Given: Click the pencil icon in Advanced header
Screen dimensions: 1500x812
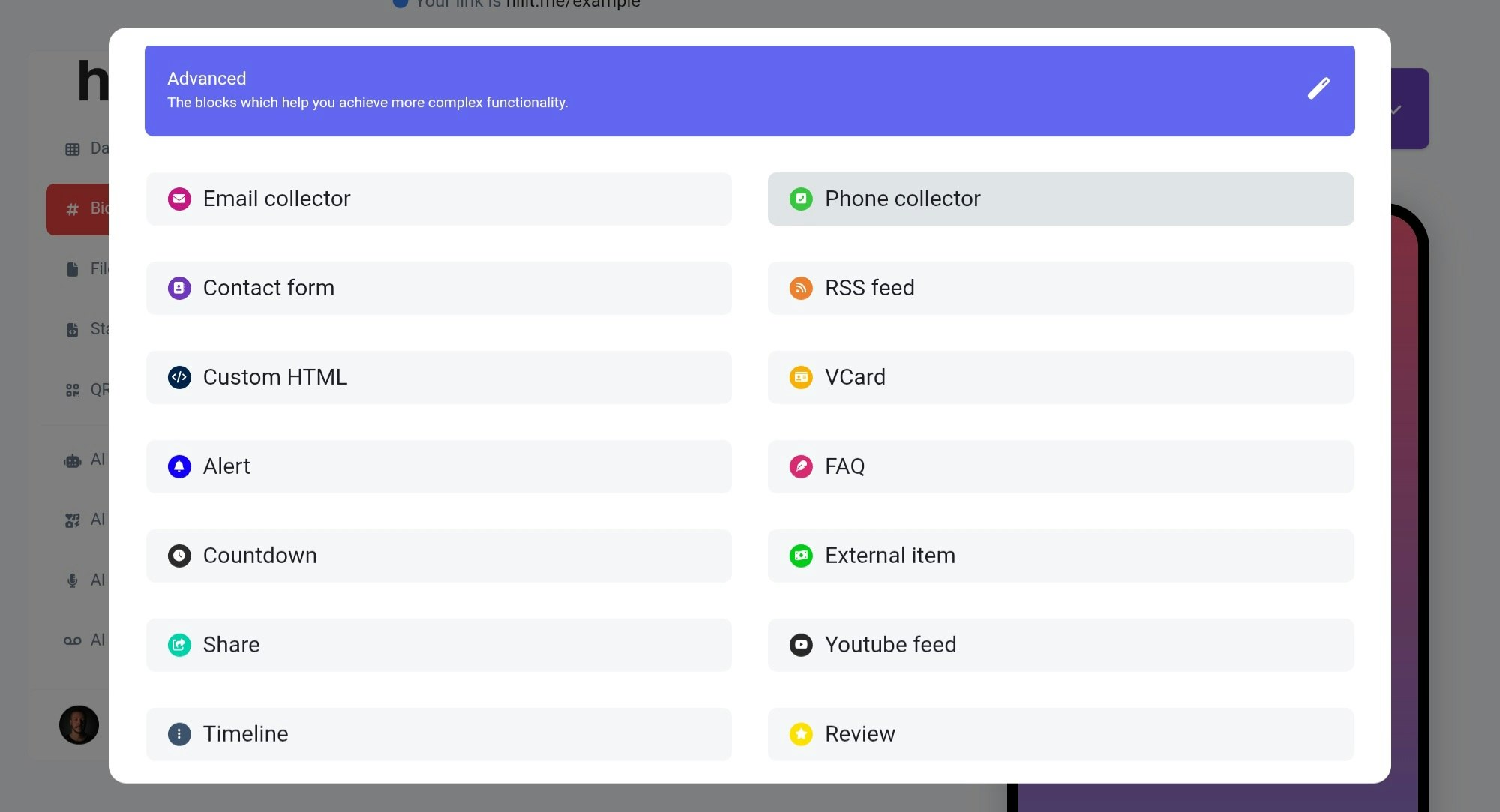Looking at the screenshot, I should tap(1318, 88).
